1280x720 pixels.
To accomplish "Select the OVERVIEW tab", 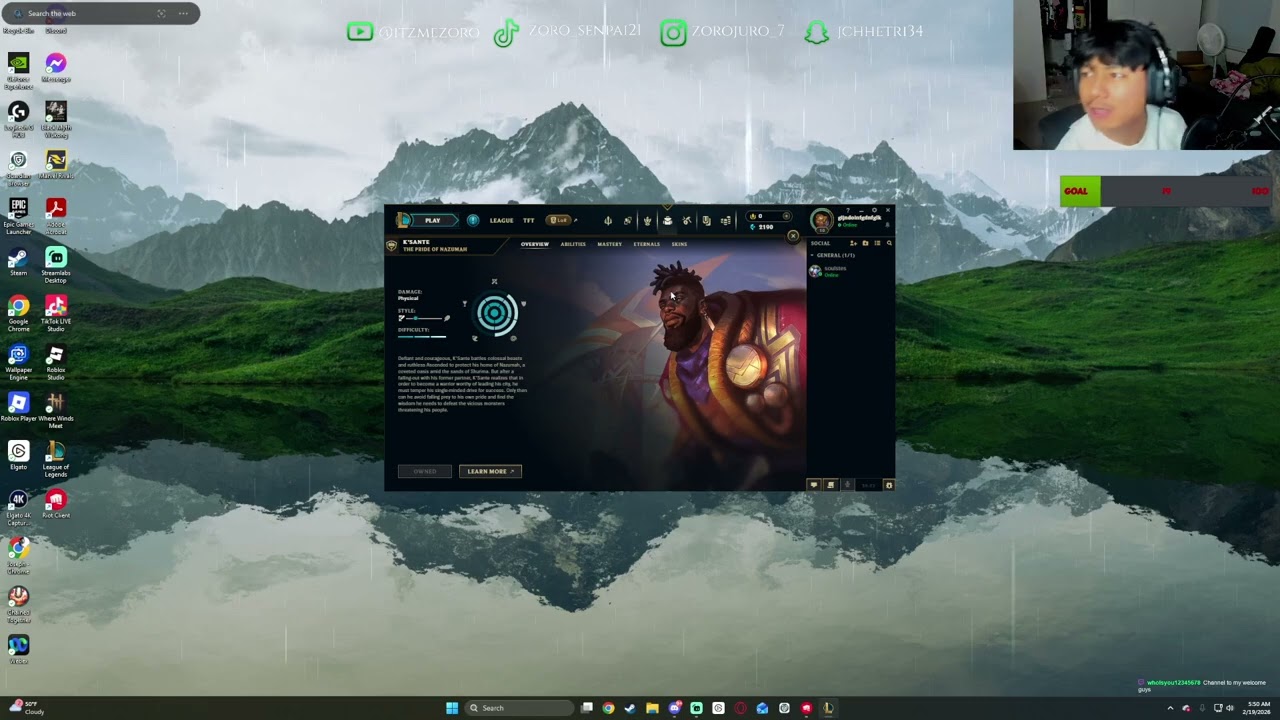I will pos(535,244).
